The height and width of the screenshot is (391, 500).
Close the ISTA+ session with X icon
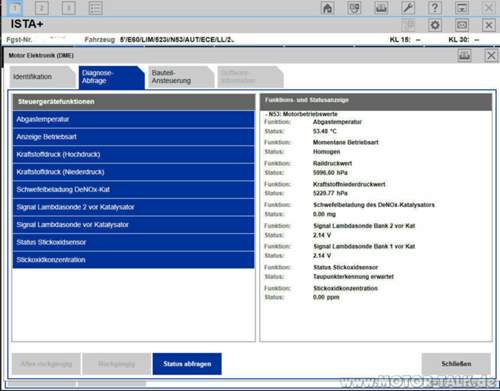pos(489,25)
